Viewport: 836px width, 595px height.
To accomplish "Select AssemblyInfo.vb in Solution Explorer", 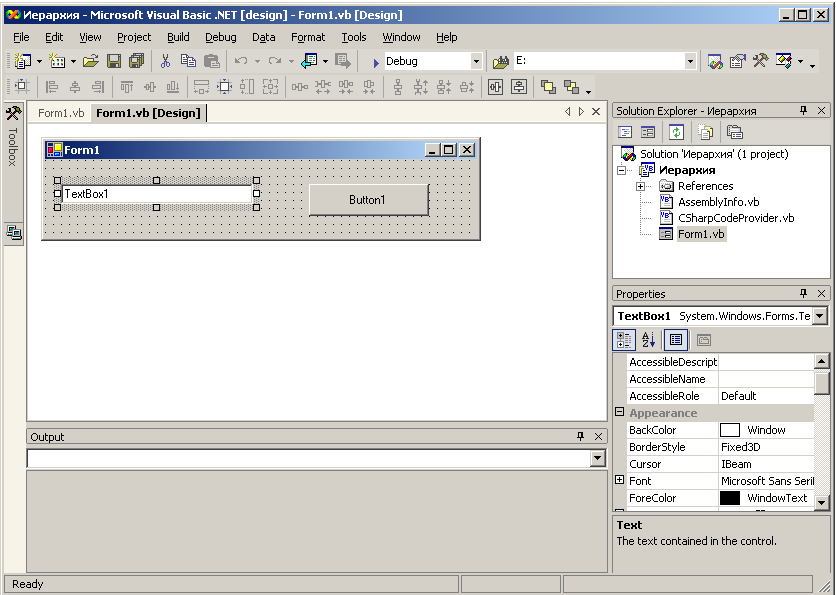I will (718, 202).
